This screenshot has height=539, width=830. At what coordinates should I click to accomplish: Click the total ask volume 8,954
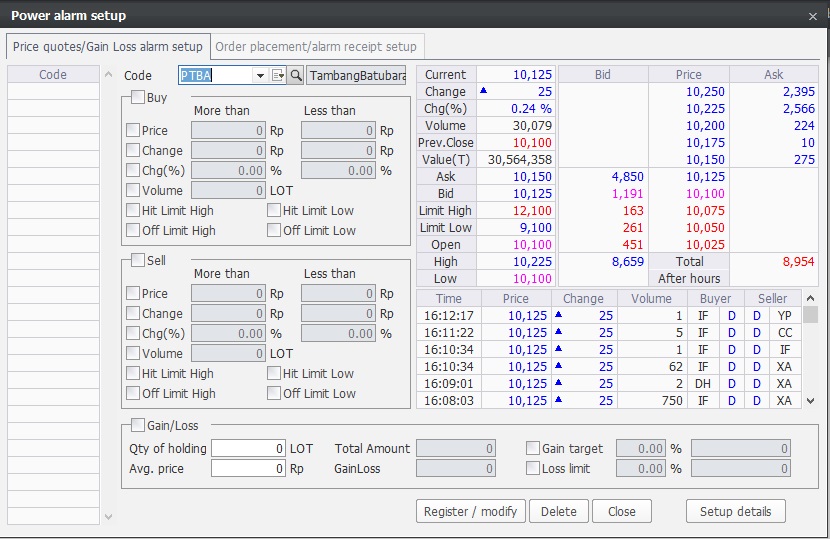point(774,262)
